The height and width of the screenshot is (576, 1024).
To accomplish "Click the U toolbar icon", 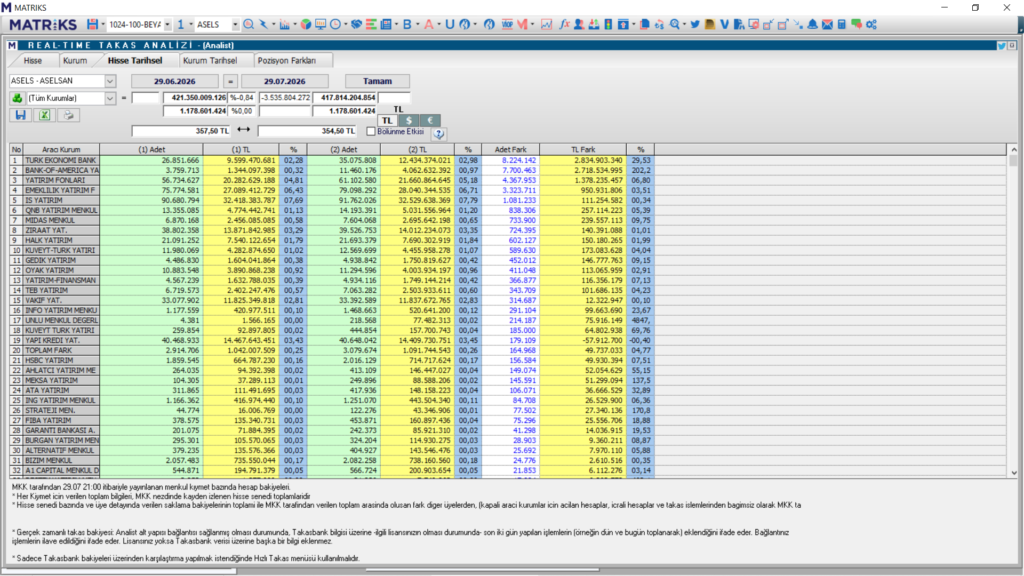I will [449, 24].
